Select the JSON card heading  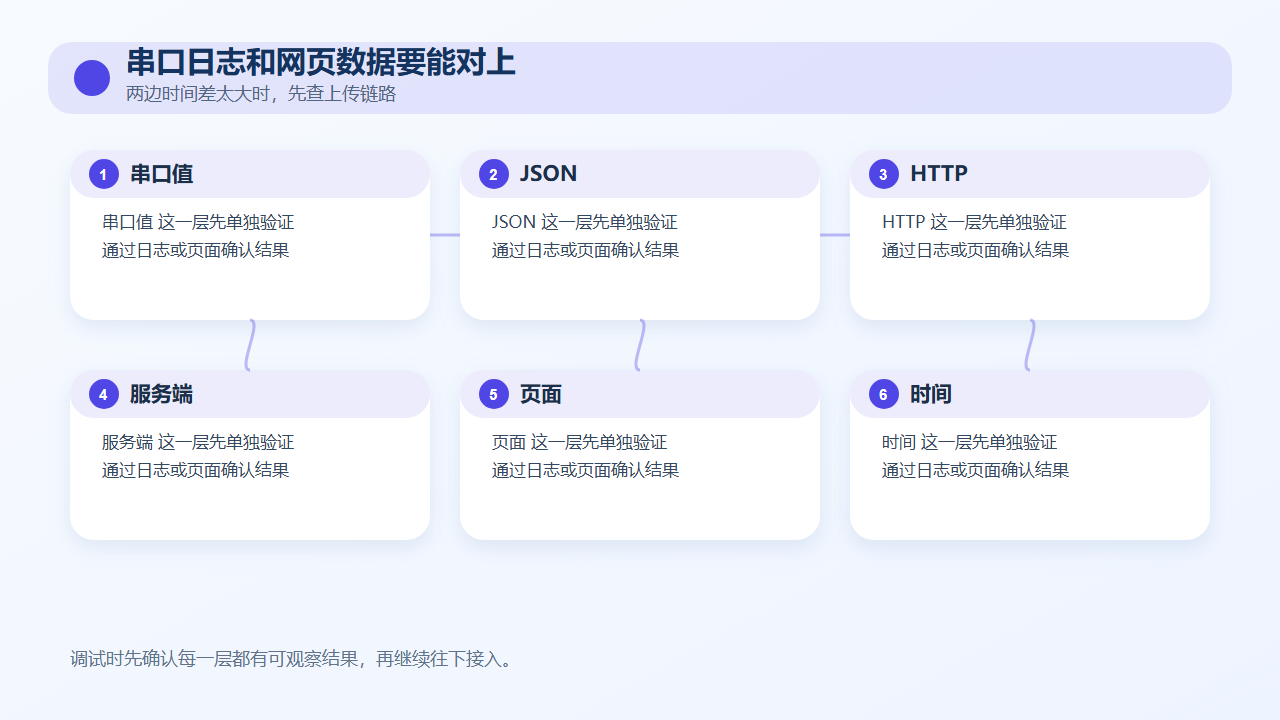coord(548,174)
